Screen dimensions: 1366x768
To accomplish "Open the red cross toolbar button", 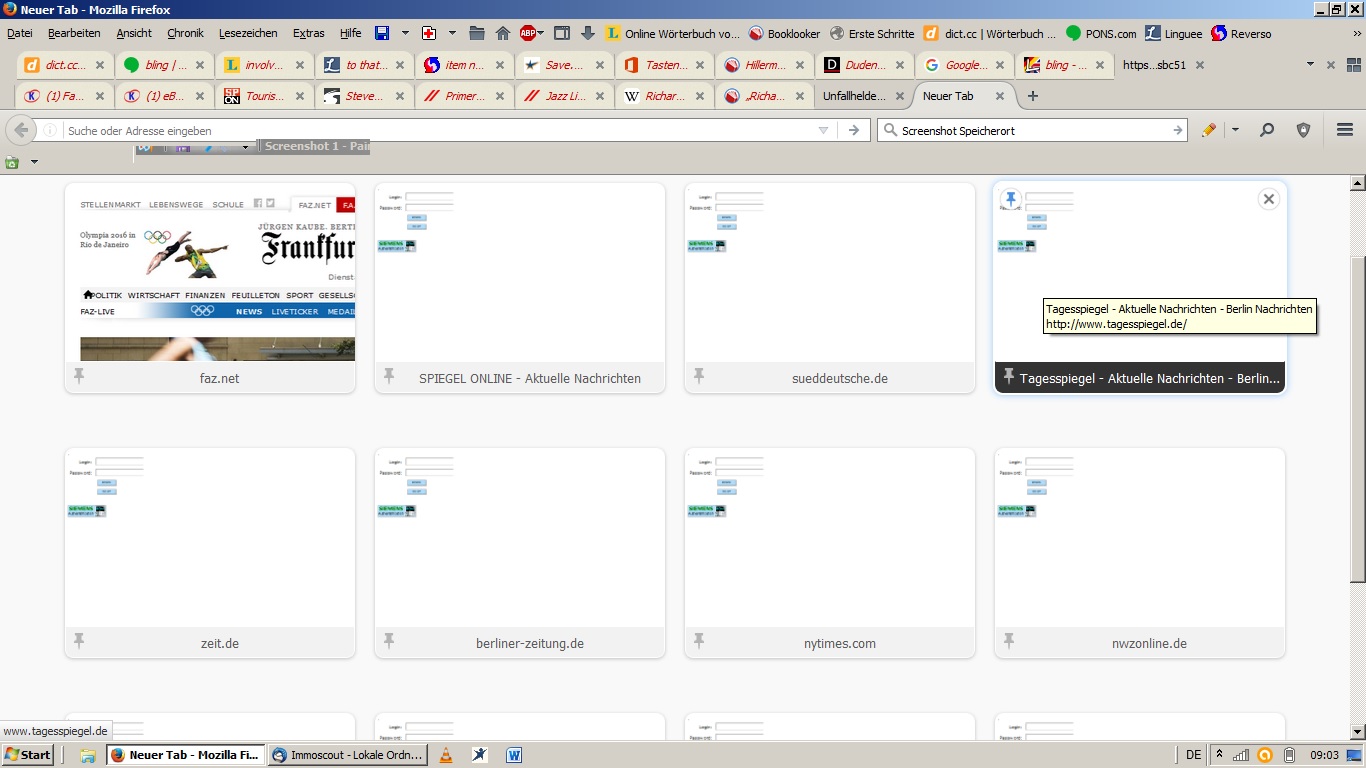I will 429,33.
